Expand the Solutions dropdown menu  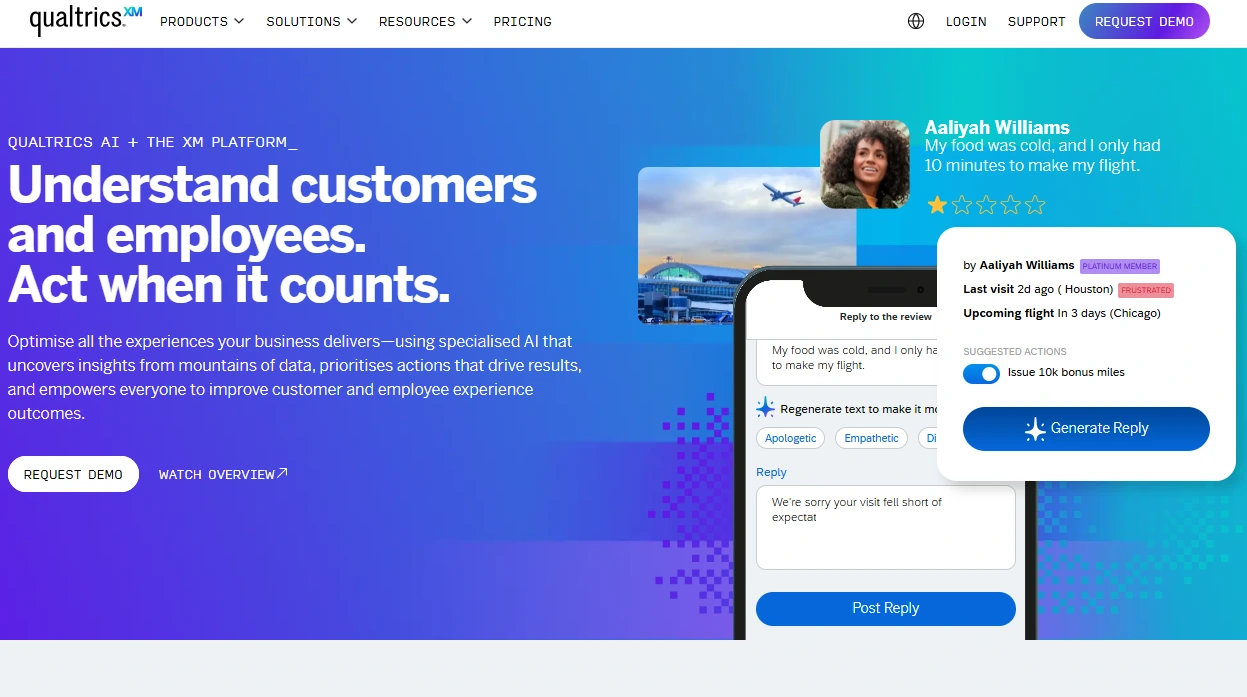click(x=312, y=21)
